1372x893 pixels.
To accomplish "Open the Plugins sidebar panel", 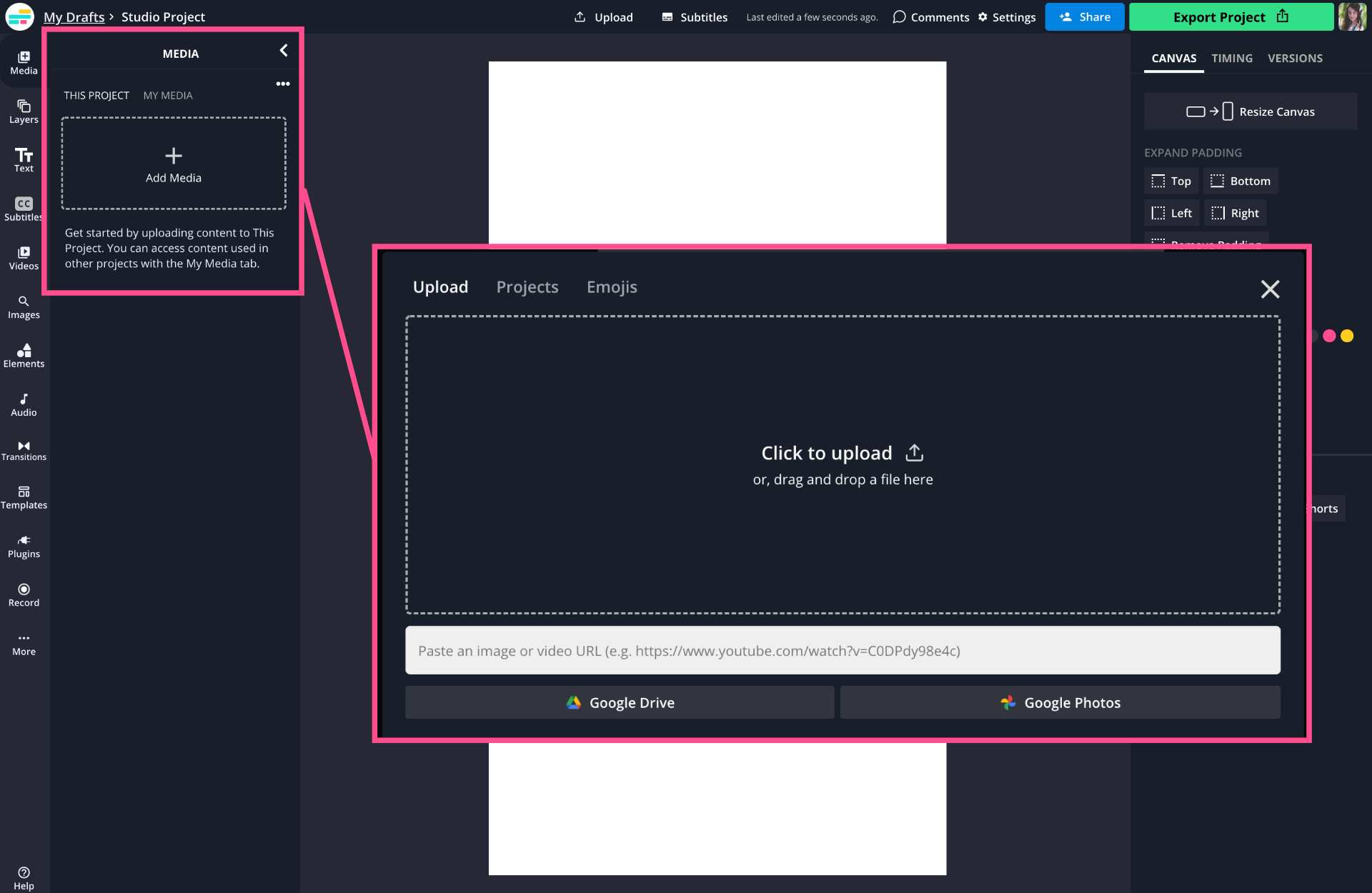I will (x=24, y=547).
